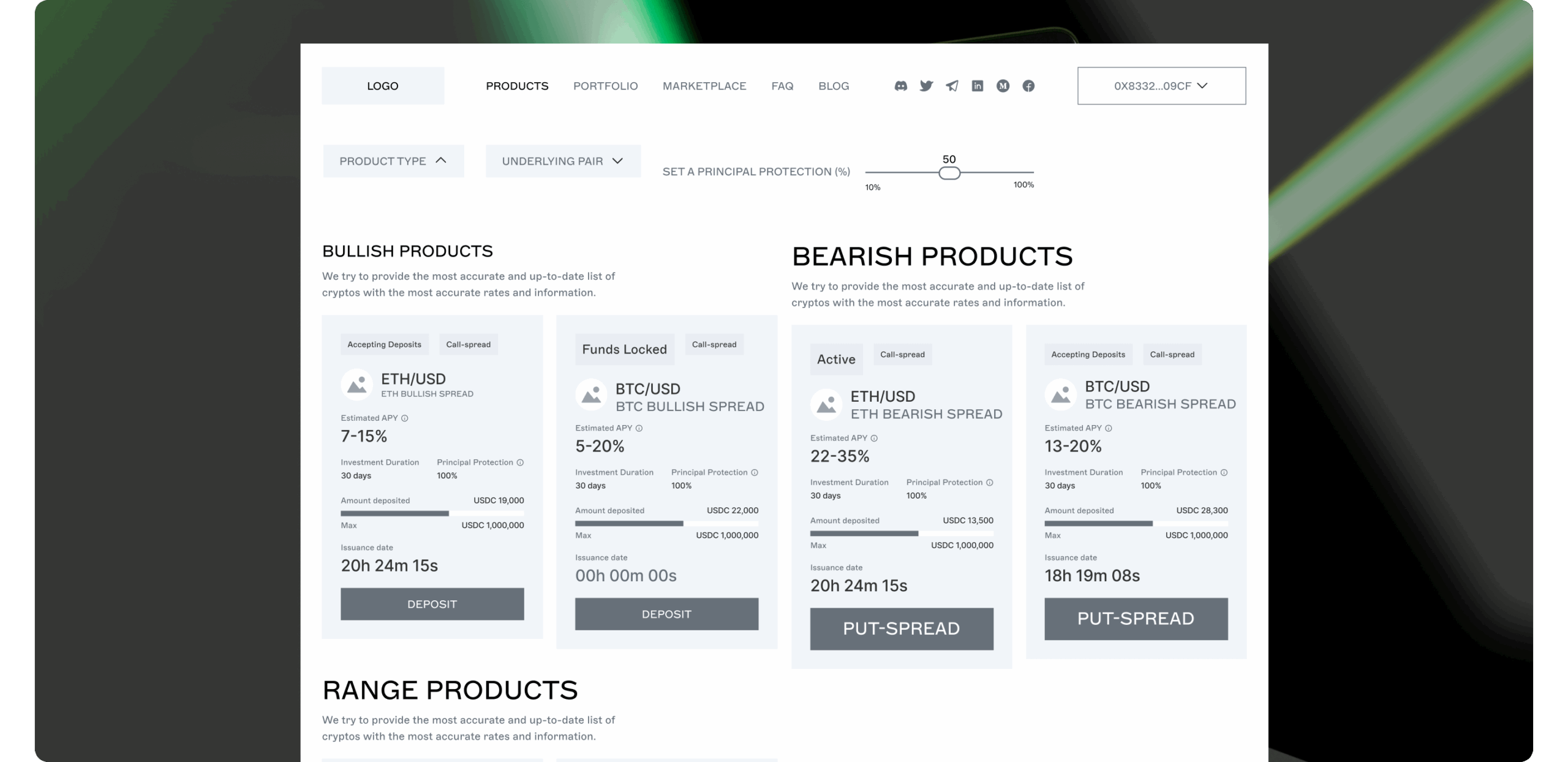Image resolution: width=1568 pixels, height=762 pixels.
Task: Click the BTC BEARISH SPREAD subtitle
Action: pyautogui.click(x=1160, y=404)
